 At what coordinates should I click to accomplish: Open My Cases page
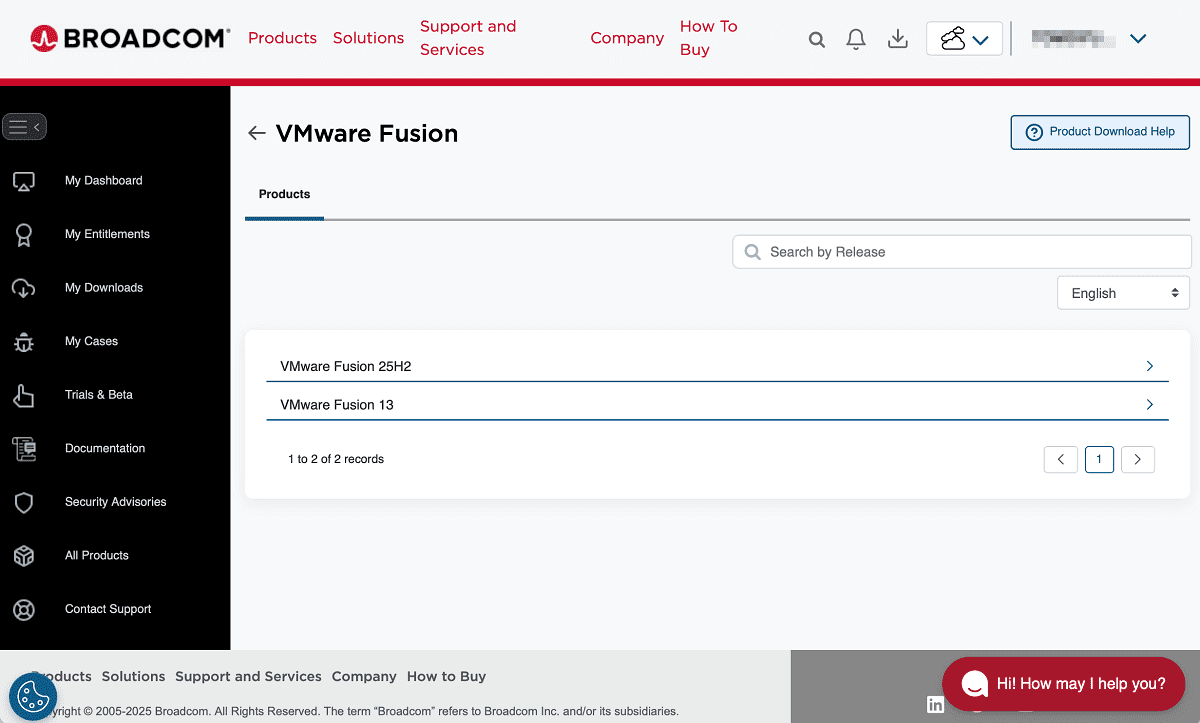pyautogui.click(x=91, y=341)
